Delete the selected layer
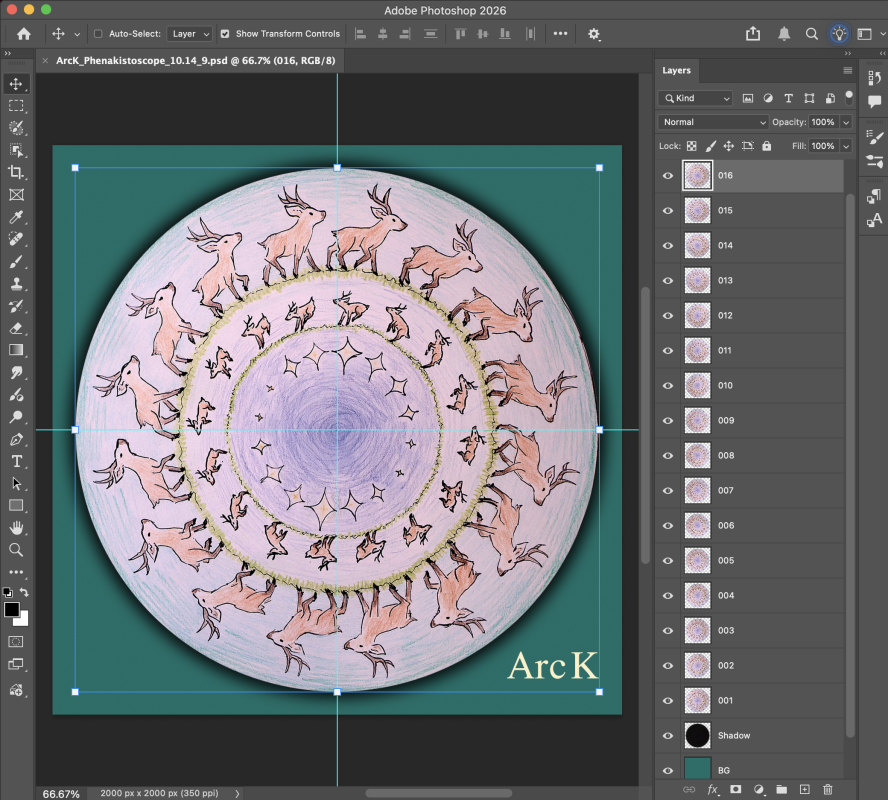The image size is (888, 800). [827, 789]
